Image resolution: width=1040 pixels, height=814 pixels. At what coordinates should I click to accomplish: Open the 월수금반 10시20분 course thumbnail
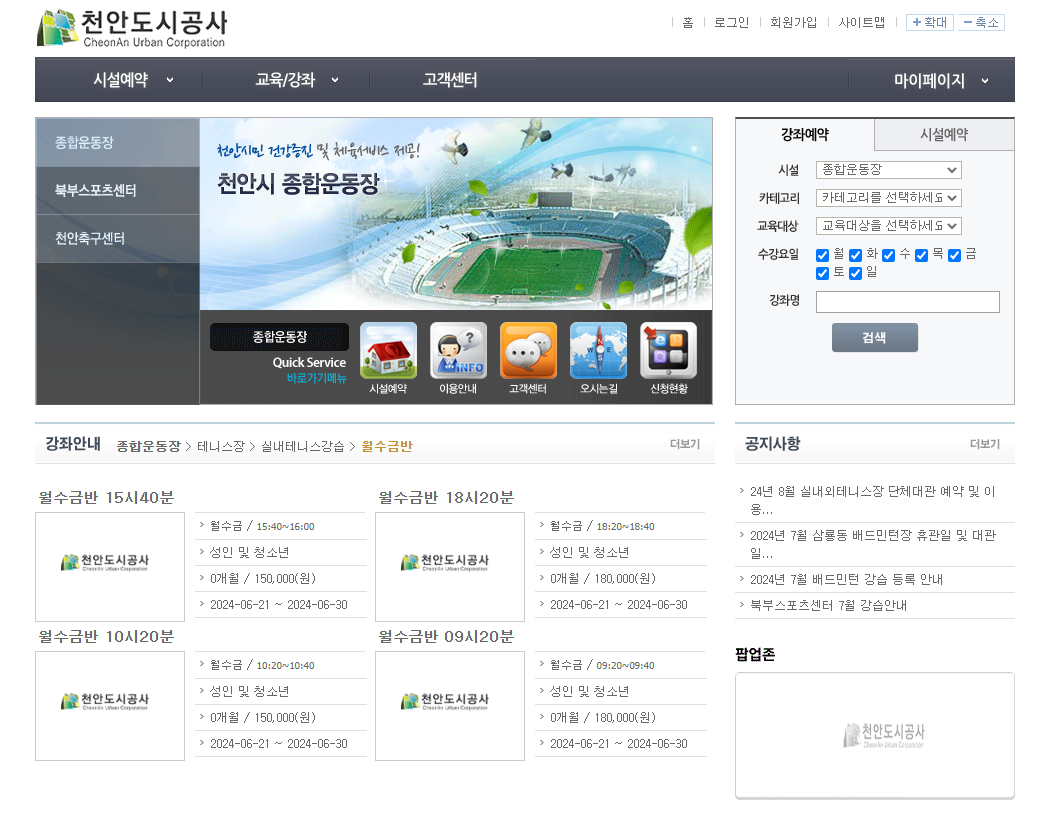110,706
